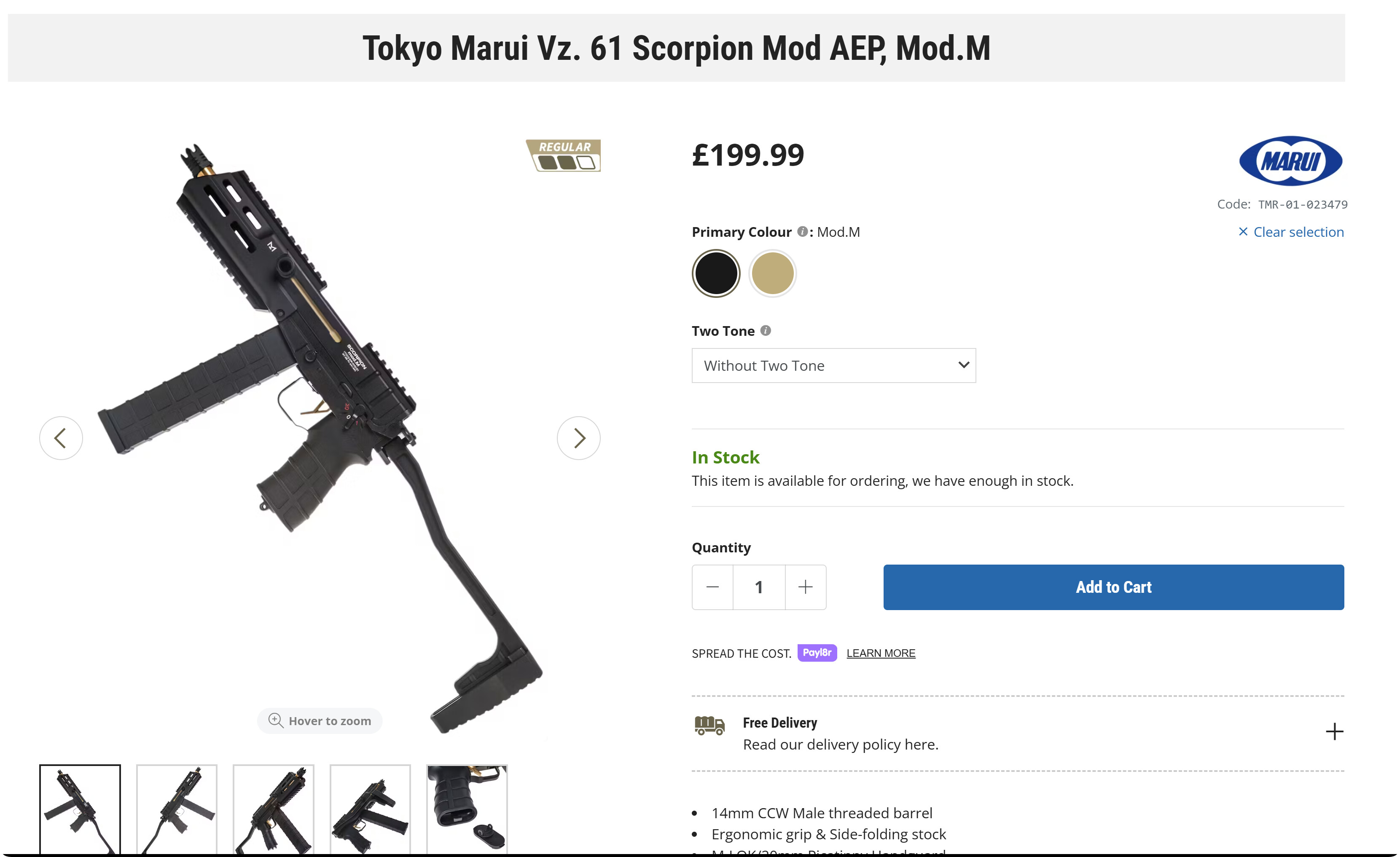
Task: Select the grip close-up thumbnail
Action: point(467,809)
